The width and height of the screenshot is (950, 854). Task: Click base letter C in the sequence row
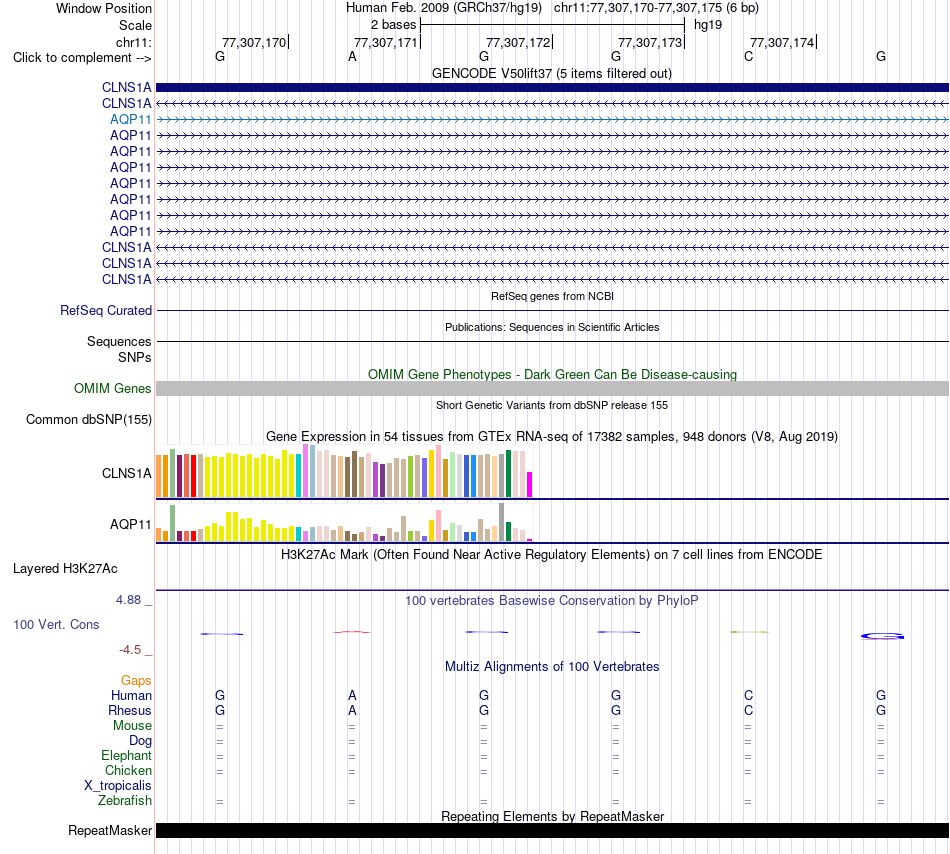click(748, 56)
